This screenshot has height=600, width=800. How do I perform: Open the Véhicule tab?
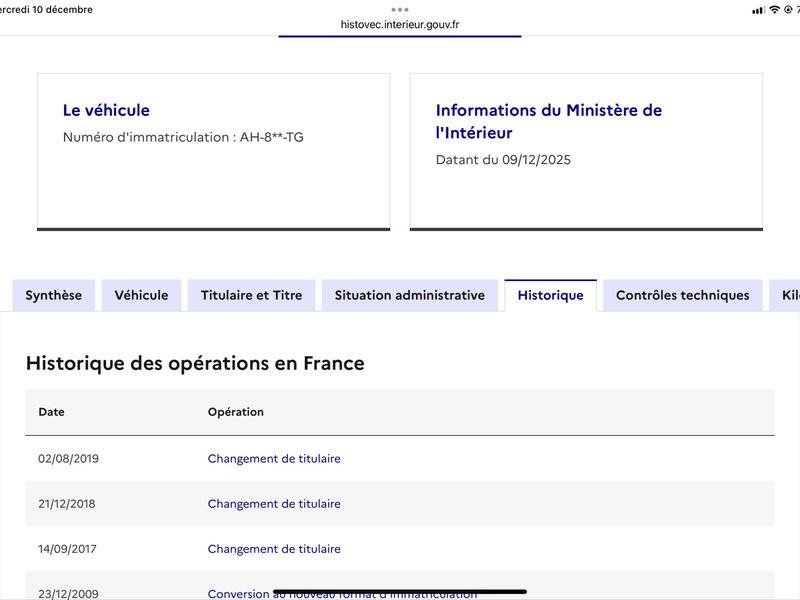[x=141, y=295]
